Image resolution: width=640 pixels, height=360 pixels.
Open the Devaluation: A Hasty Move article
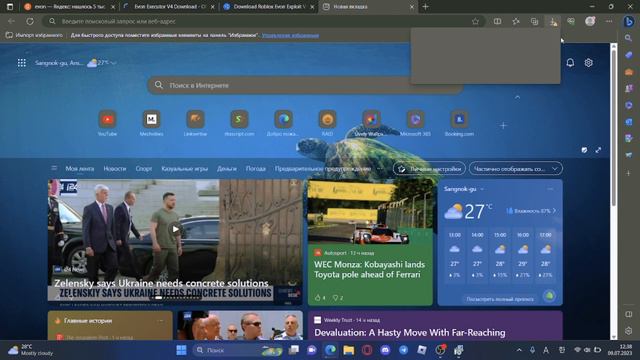click(x=409, y=333)
